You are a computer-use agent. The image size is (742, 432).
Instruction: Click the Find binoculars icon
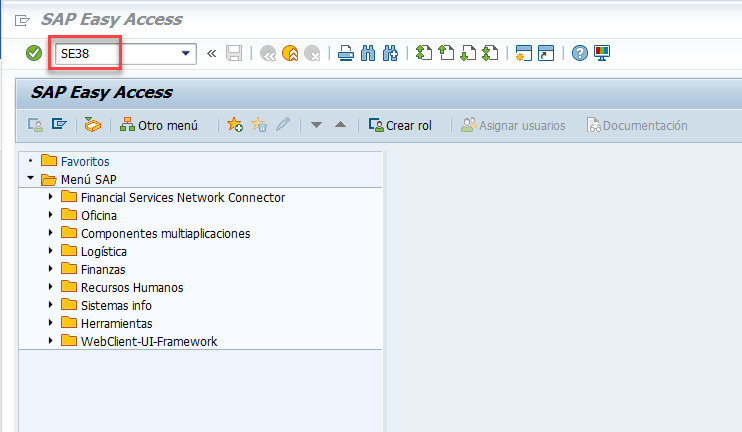click(x=368, y=53)
